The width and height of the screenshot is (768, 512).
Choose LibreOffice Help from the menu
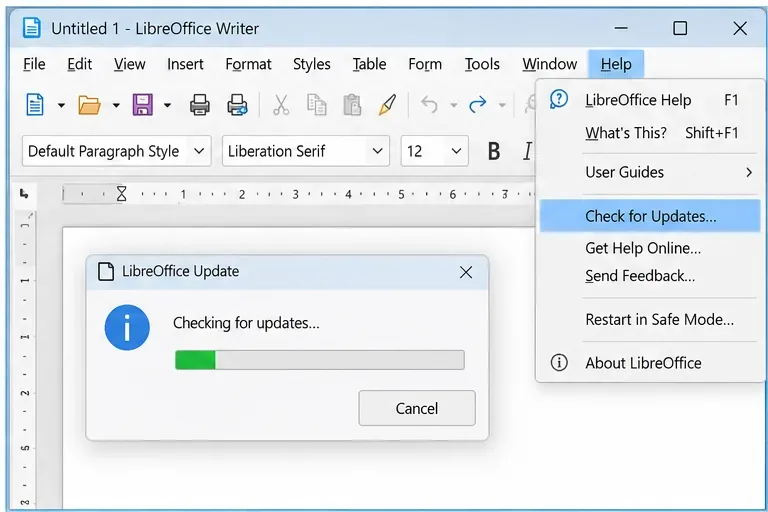coord(650,100)
